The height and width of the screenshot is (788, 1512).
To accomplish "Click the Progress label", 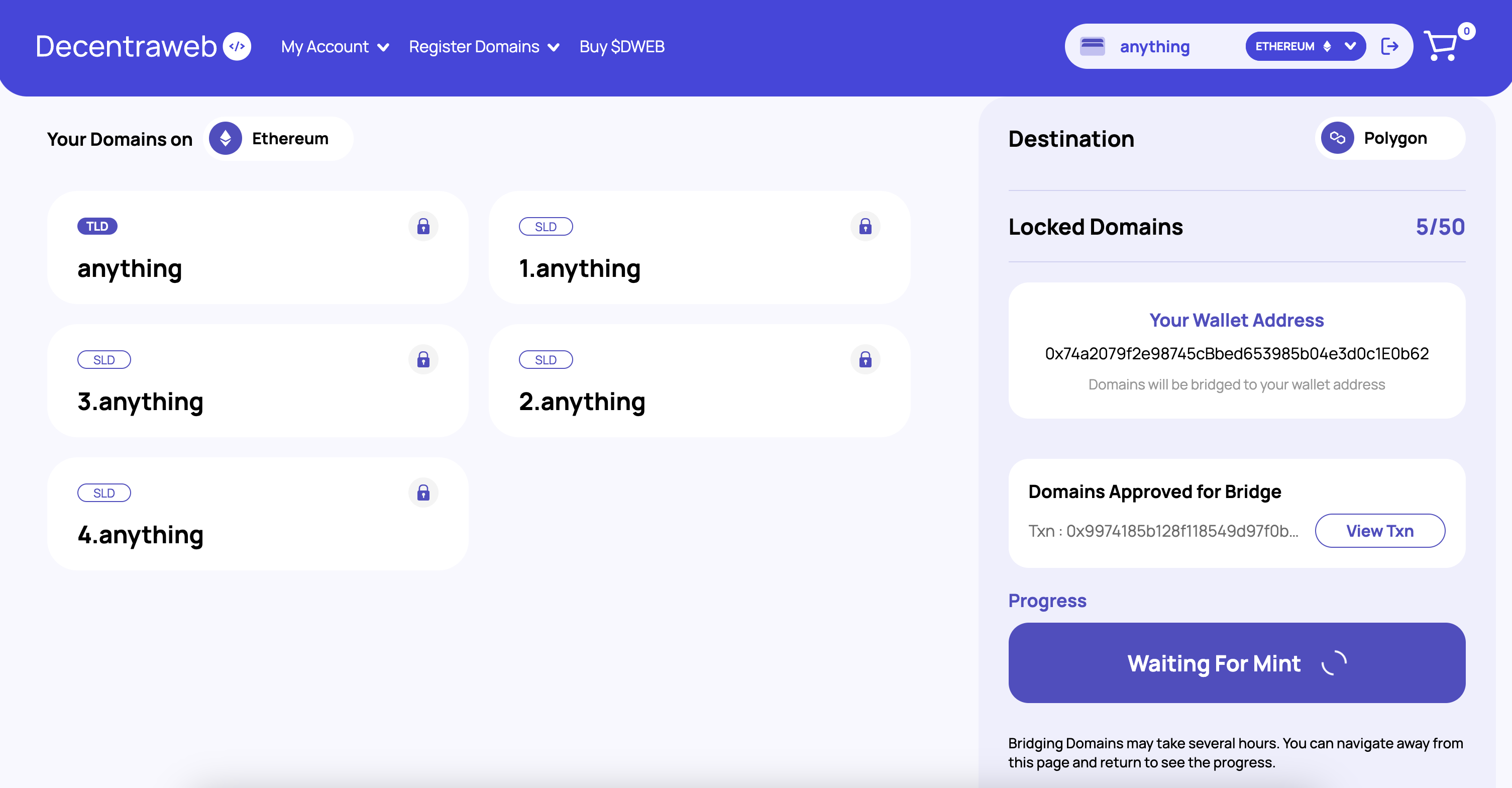I will click(1047, 601).
